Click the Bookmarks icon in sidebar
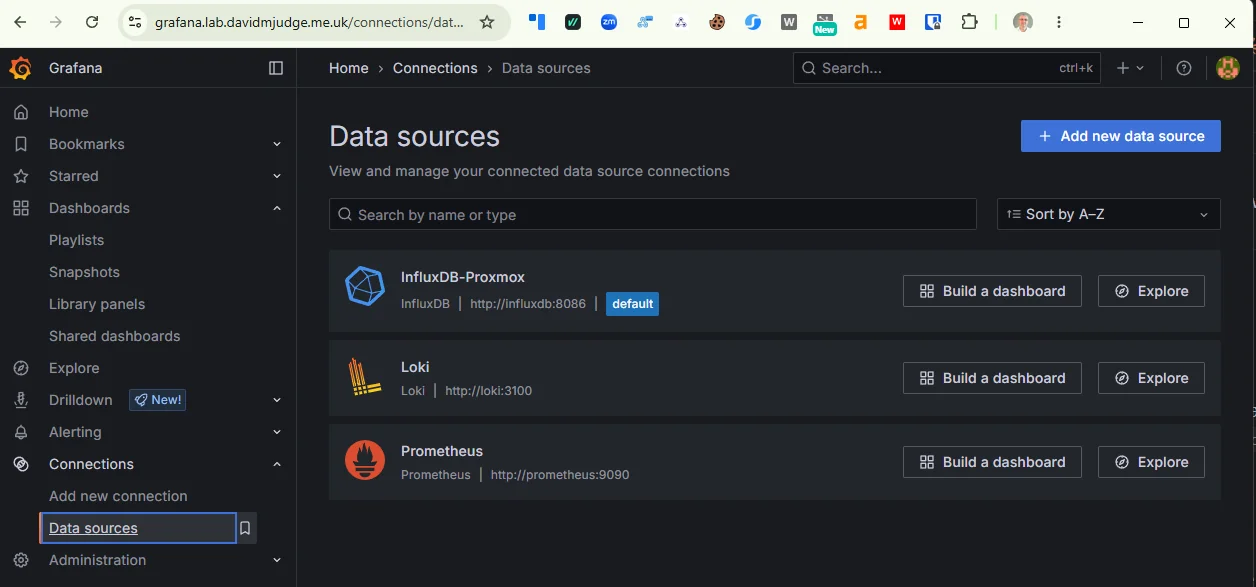 [21, 144]
